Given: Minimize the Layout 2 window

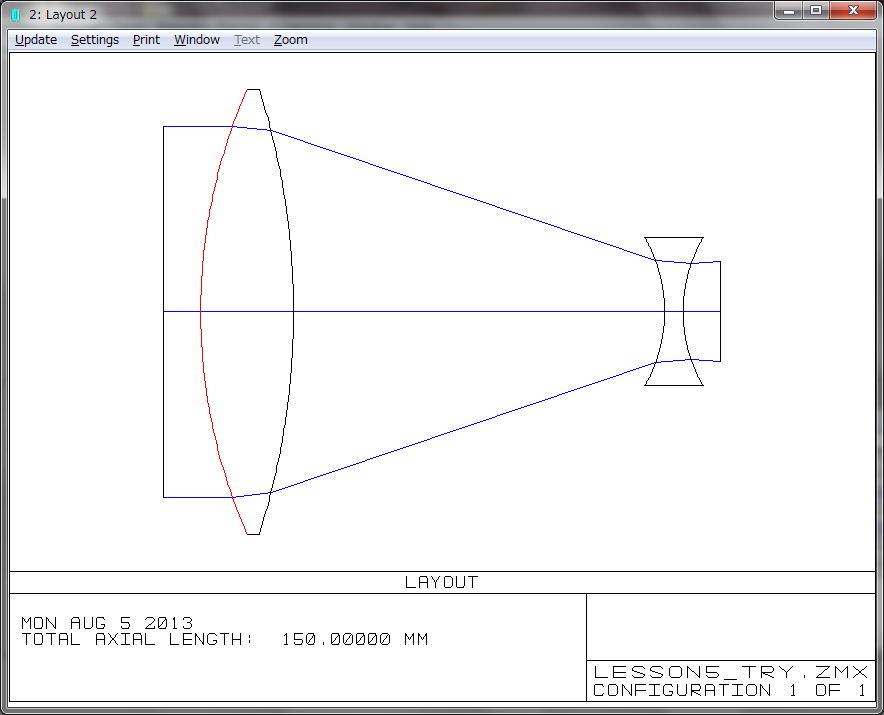Looking at the screenshot, I should tap(789, 10).
